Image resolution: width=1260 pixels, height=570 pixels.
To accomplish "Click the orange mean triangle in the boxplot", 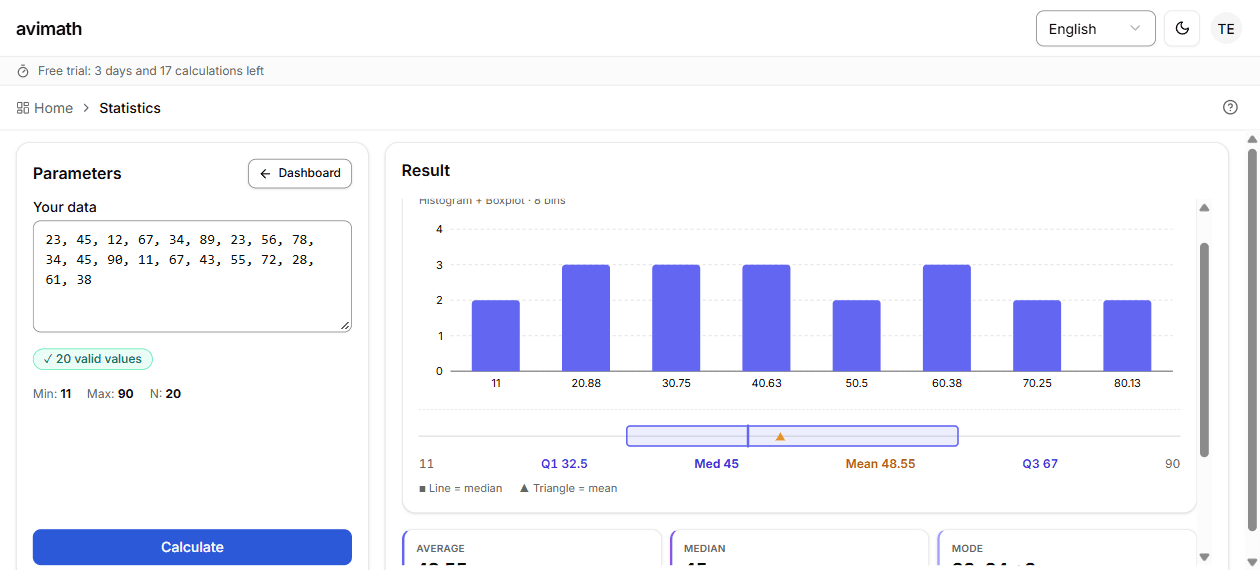I will pos(780,436).
